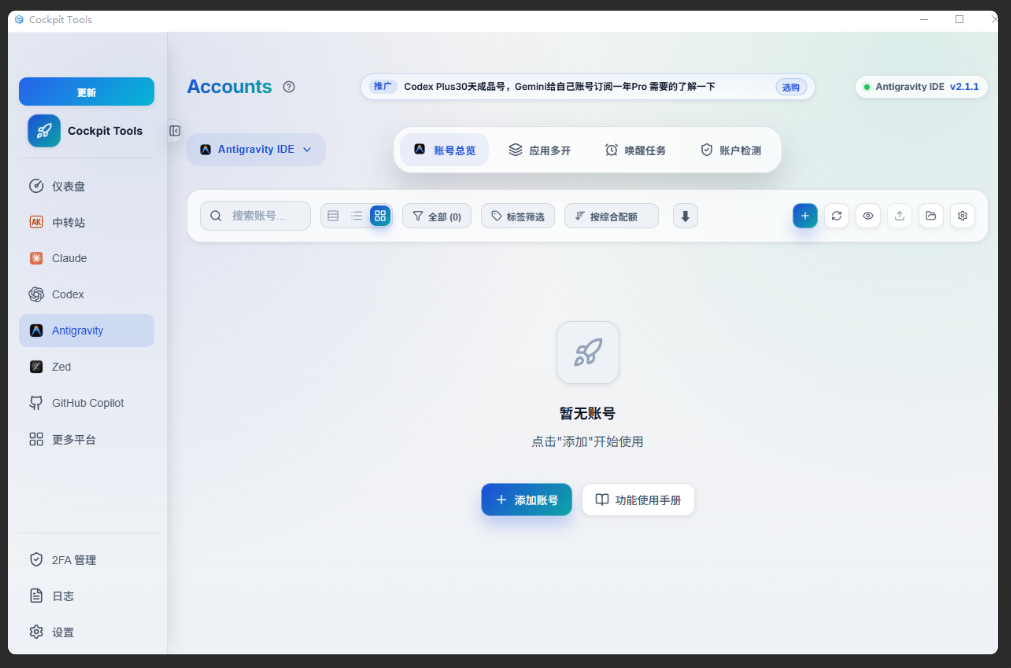Show 更多平台 more platforms
This screenshot has height=668, width=1011.
point(86,440)
